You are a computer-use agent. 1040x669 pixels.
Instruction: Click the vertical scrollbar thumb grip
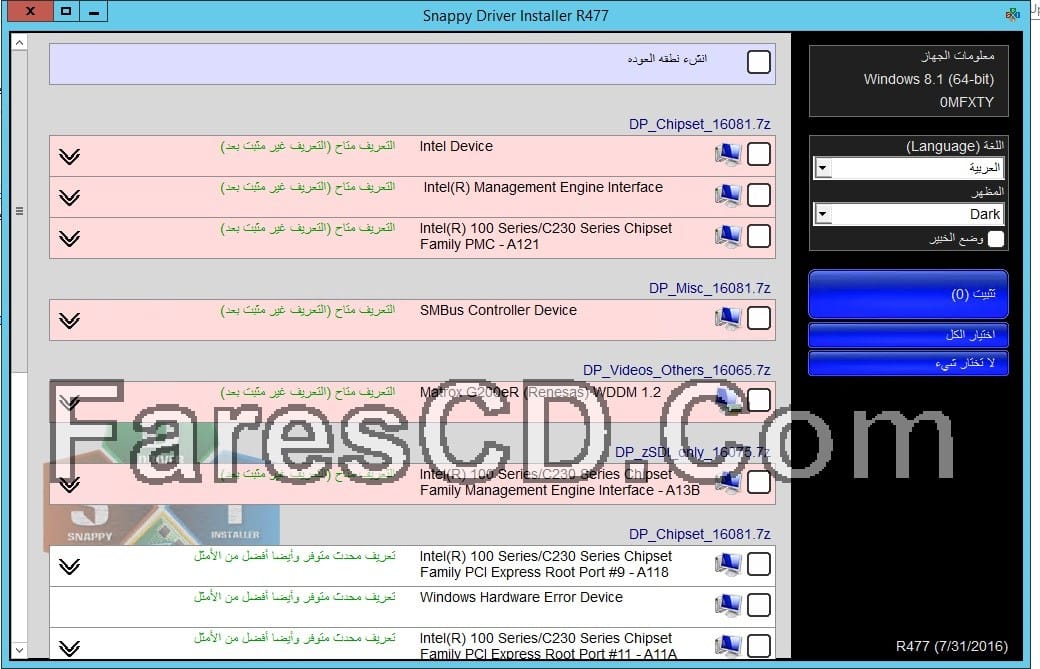[x=19, y=212]
